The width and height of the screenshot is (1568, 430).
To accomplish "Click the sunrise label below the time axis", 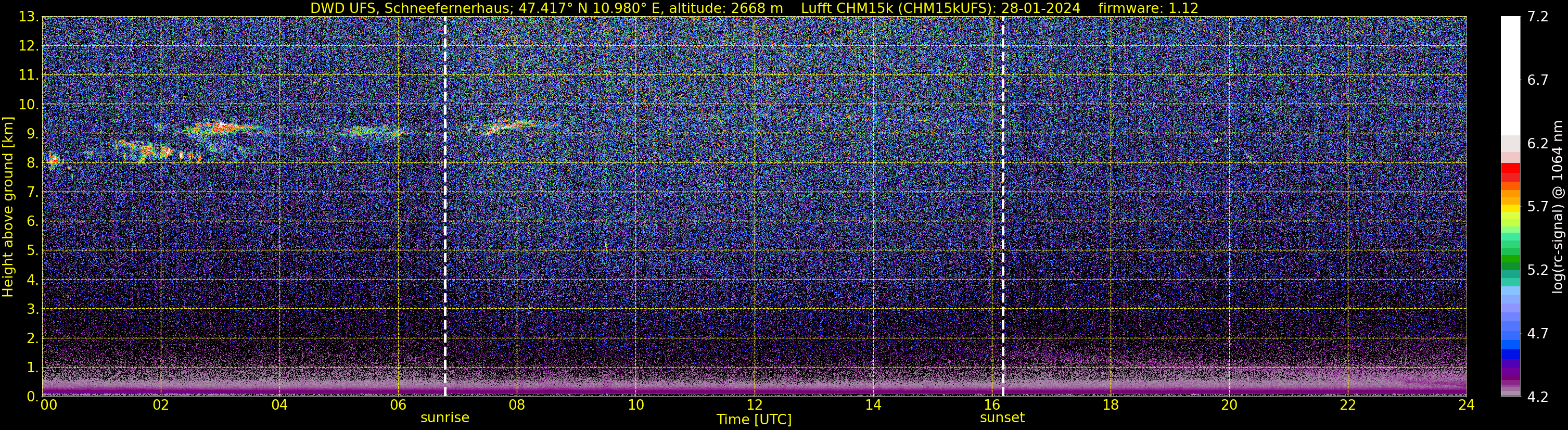I will click(445, 418).
